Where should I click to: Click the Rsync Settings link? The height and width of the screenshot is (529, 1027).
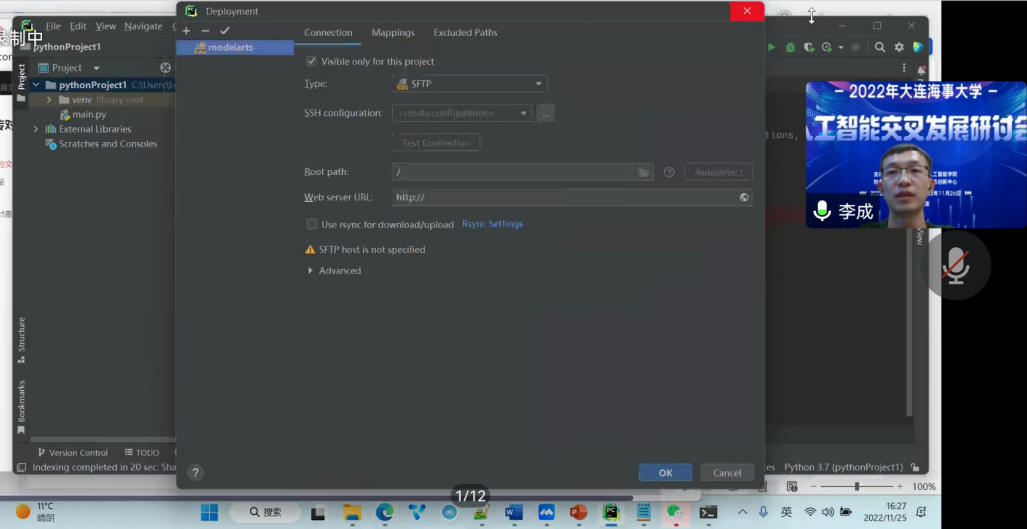[492, 224]
